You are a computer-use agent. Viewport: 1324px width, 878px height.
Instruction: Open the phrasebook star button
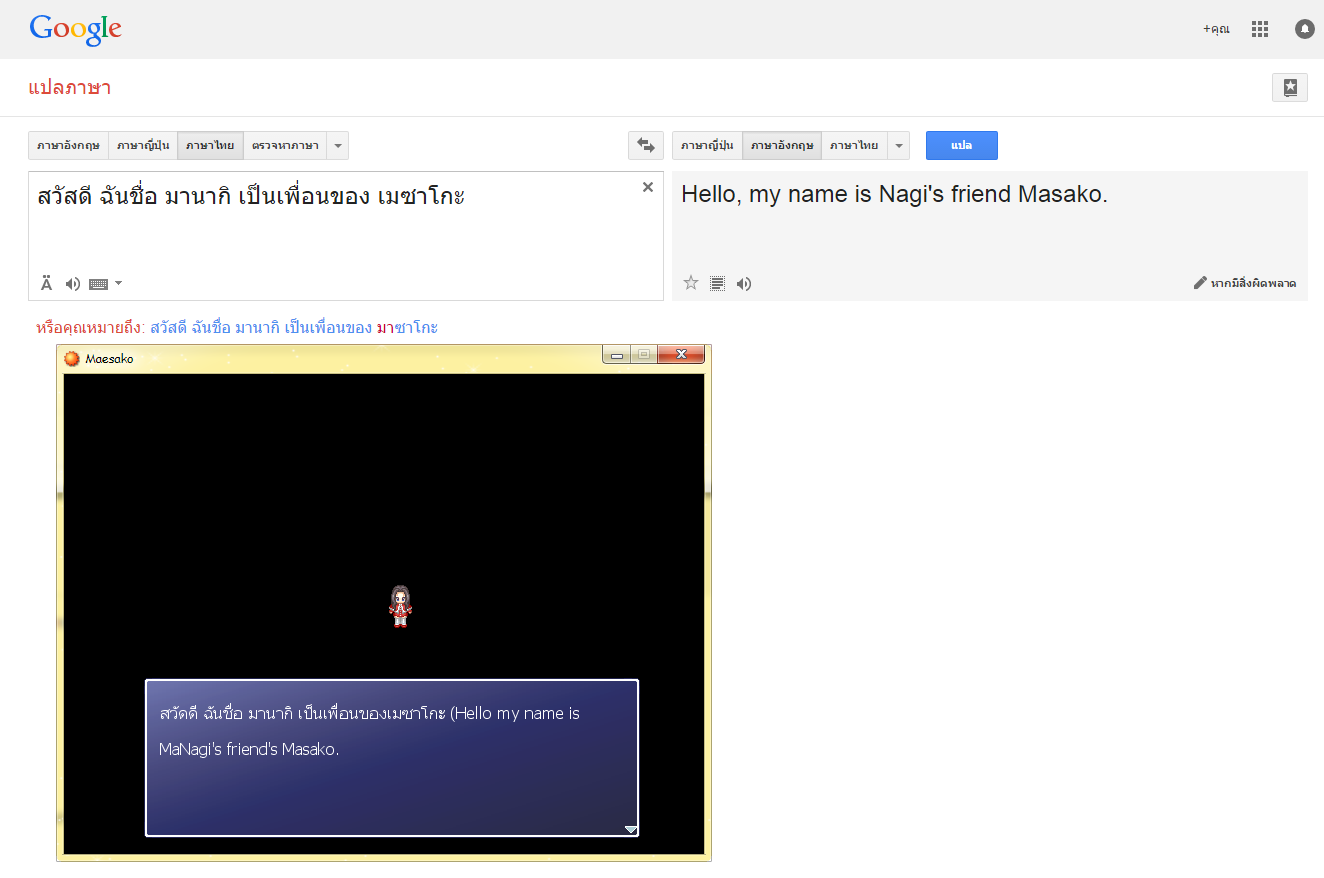1290,88
